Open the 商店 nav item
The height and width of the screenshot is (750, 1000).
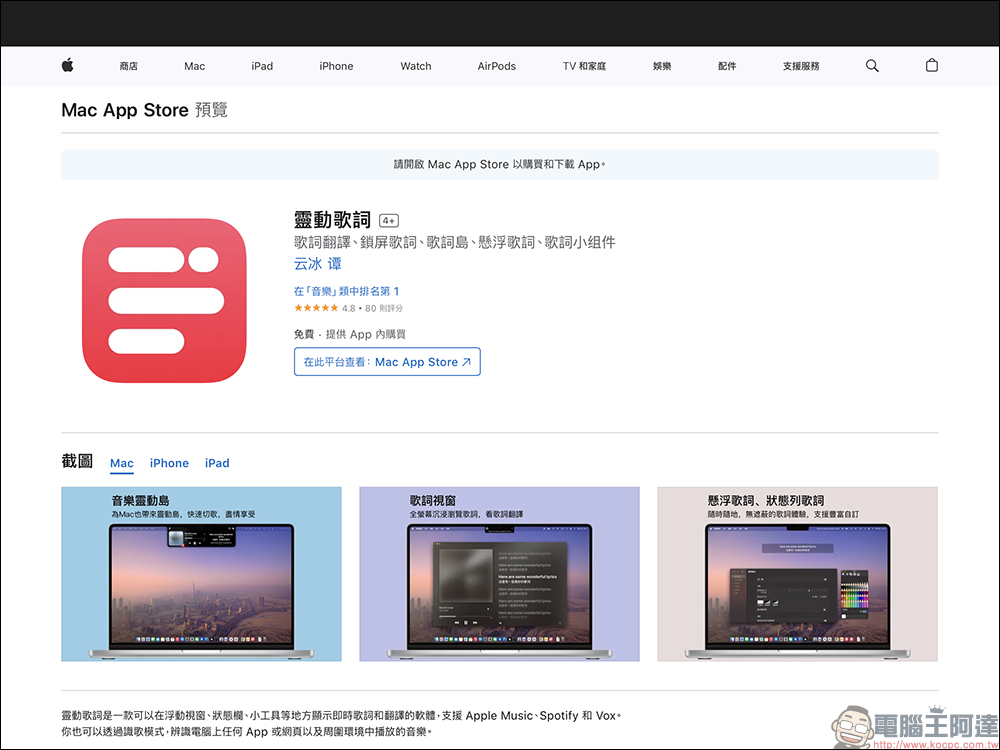(x=128, y=66)
